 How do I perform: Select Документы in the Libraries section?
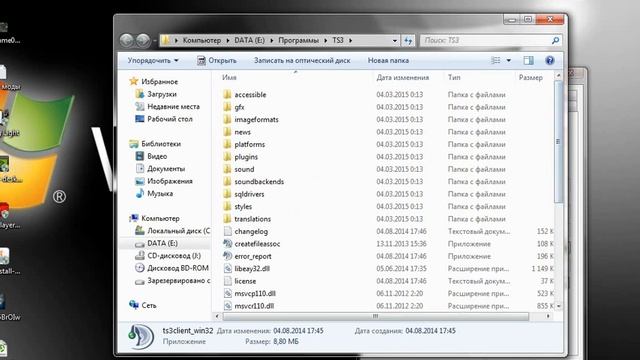(166, 169)
